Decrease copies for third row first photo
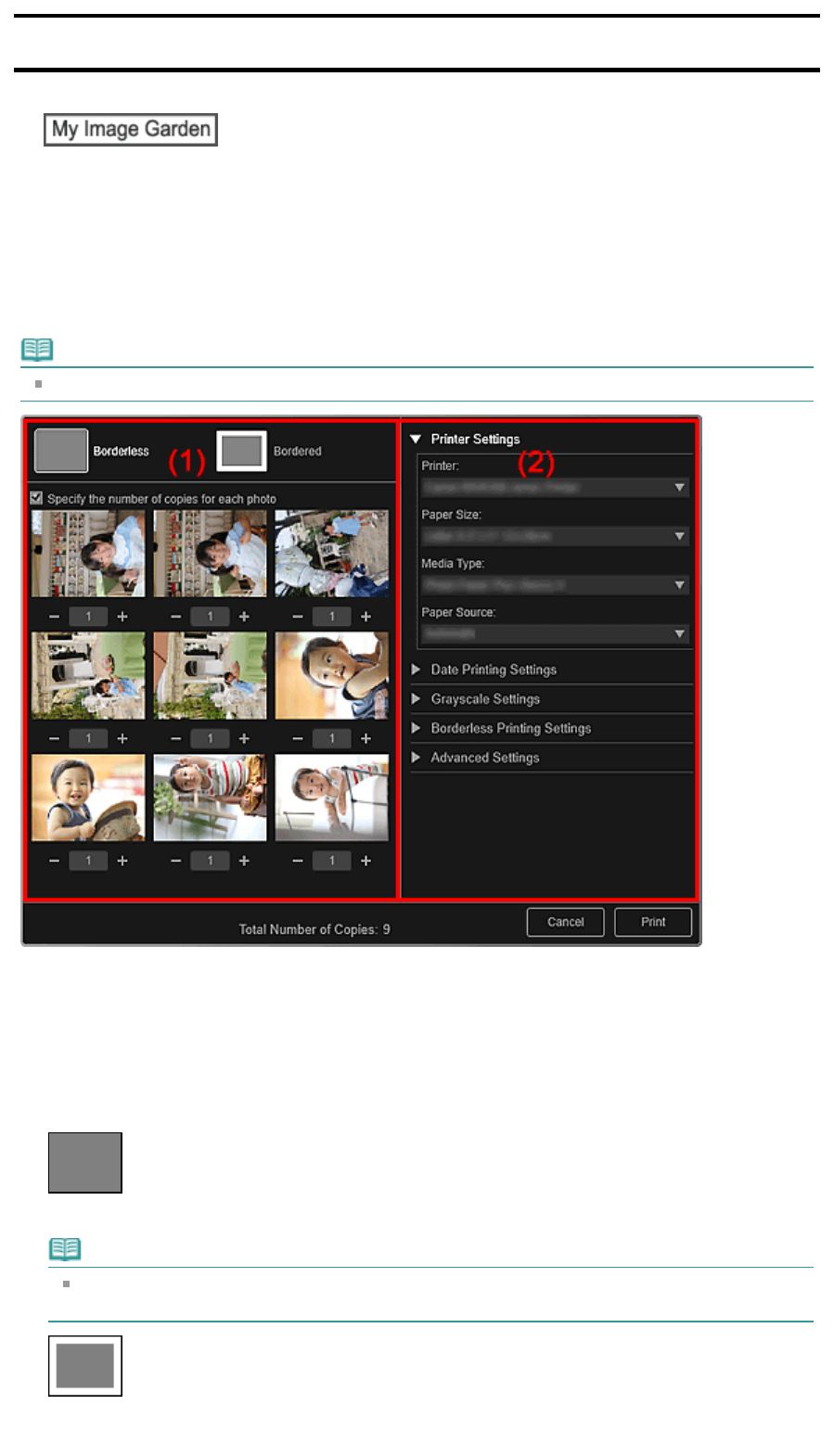Screen dimensions: 834x1456 [x=54, y=862]
